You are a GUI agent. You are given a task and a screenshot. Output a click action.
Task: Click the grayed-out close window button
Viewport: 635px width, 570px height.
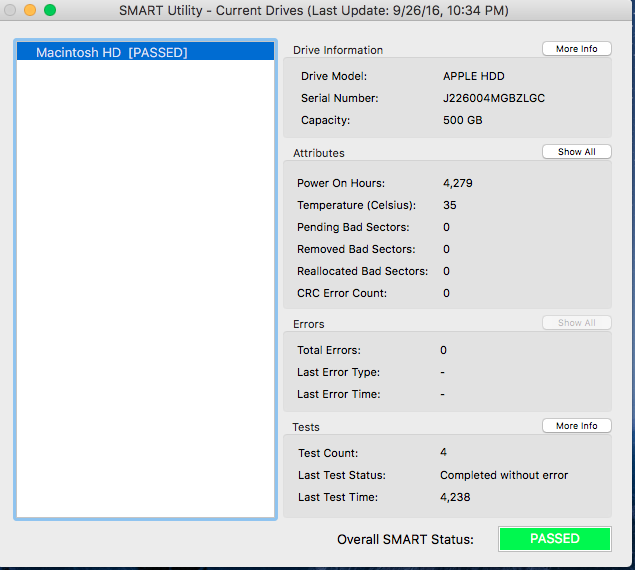10,10
